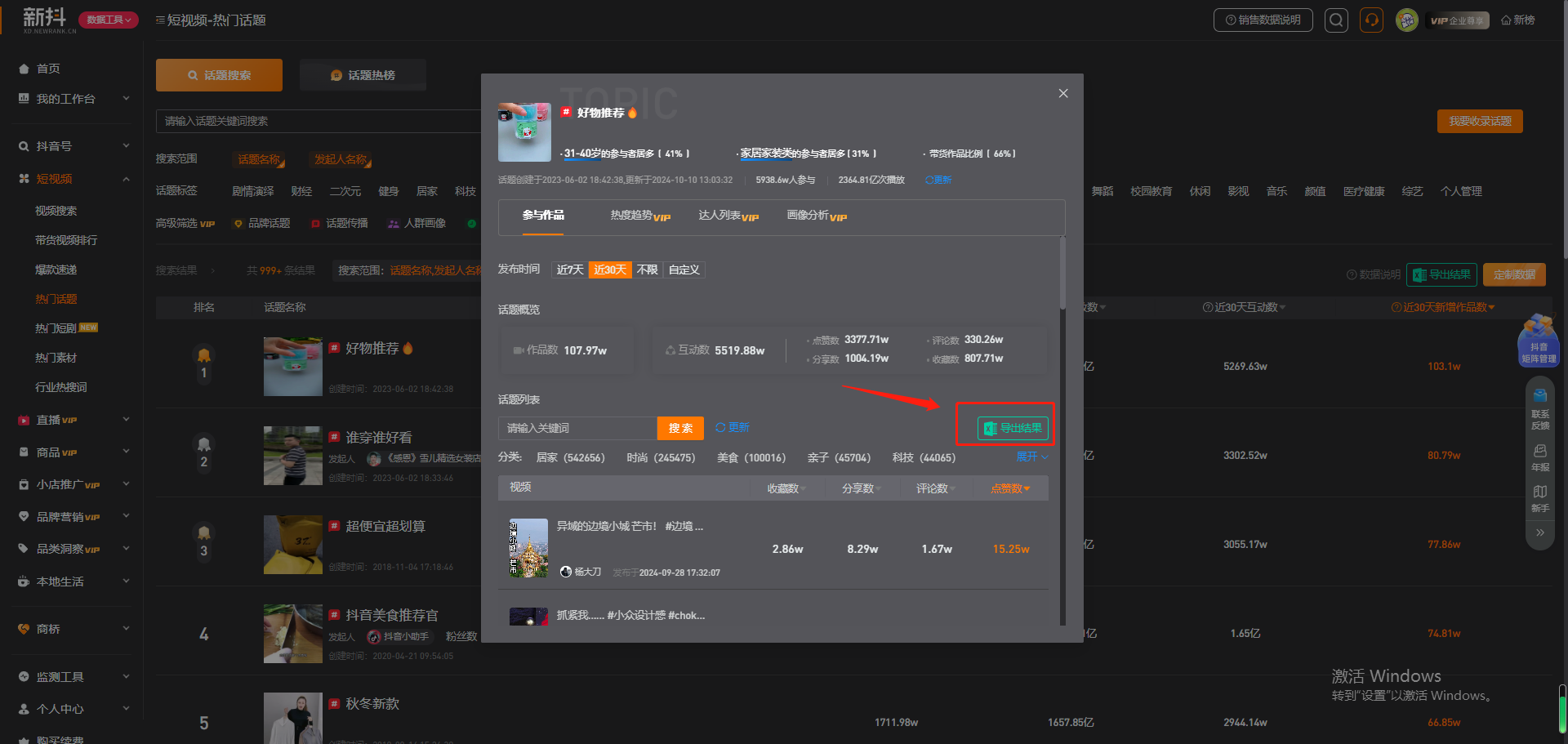
Task: Select 近7天 publish time option
Action: coord(570,270)
